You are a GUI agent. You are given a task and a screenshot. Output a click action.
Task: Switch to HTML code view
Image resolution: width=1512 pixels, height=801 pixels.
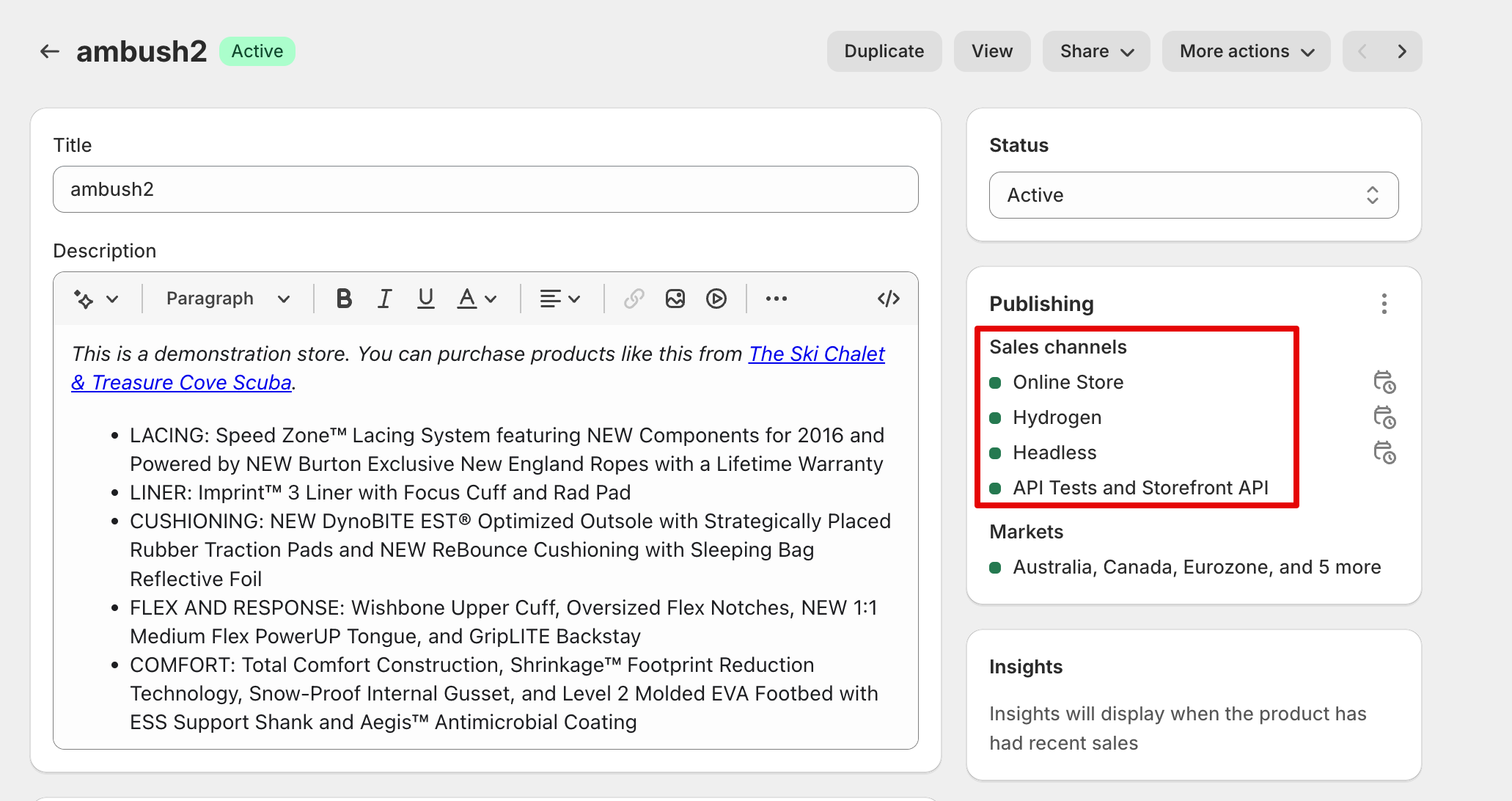click(x=888, y=299)
